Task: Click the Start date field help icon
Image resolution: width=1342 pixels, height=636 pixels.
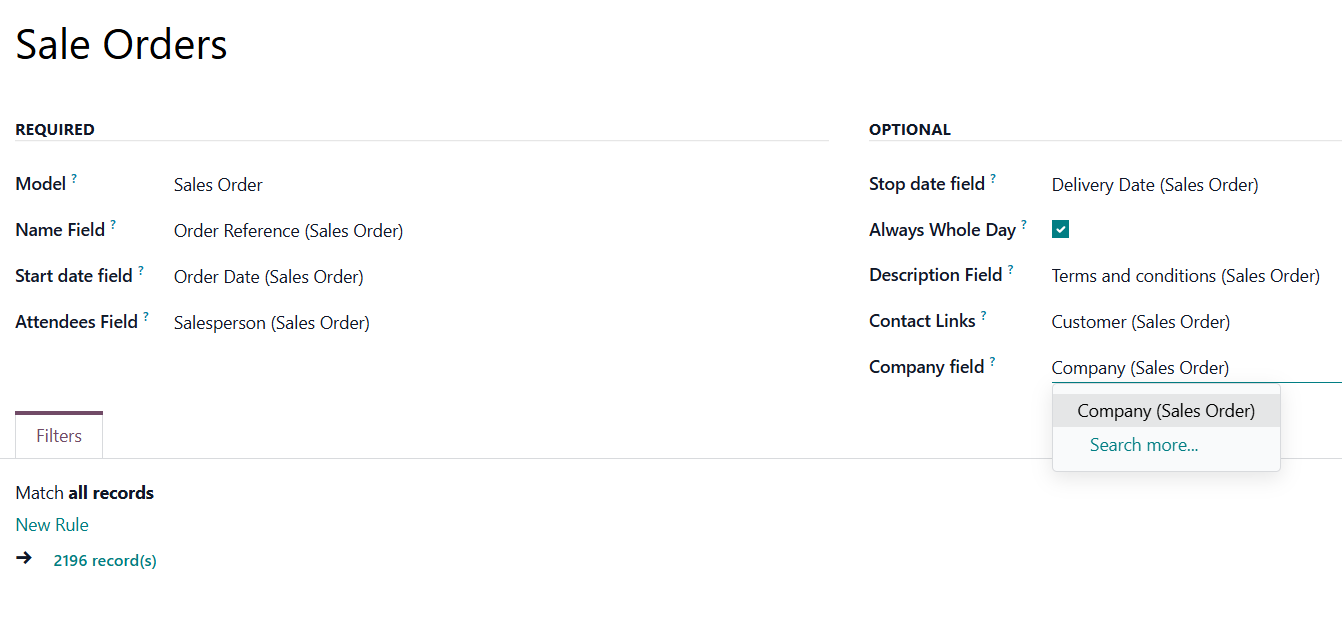Action: 141,271
